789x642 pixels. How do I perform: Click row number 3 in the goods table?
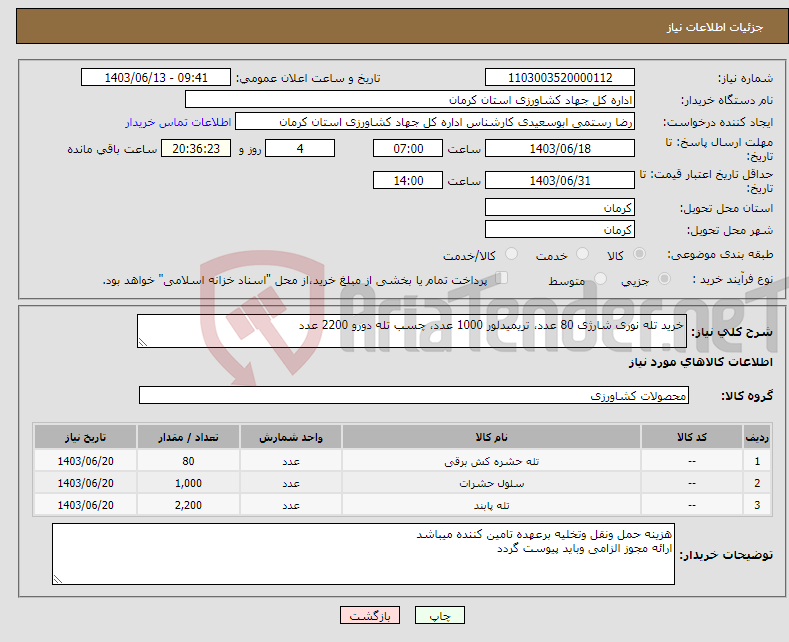pyautogui.click(x=757, y=505)
